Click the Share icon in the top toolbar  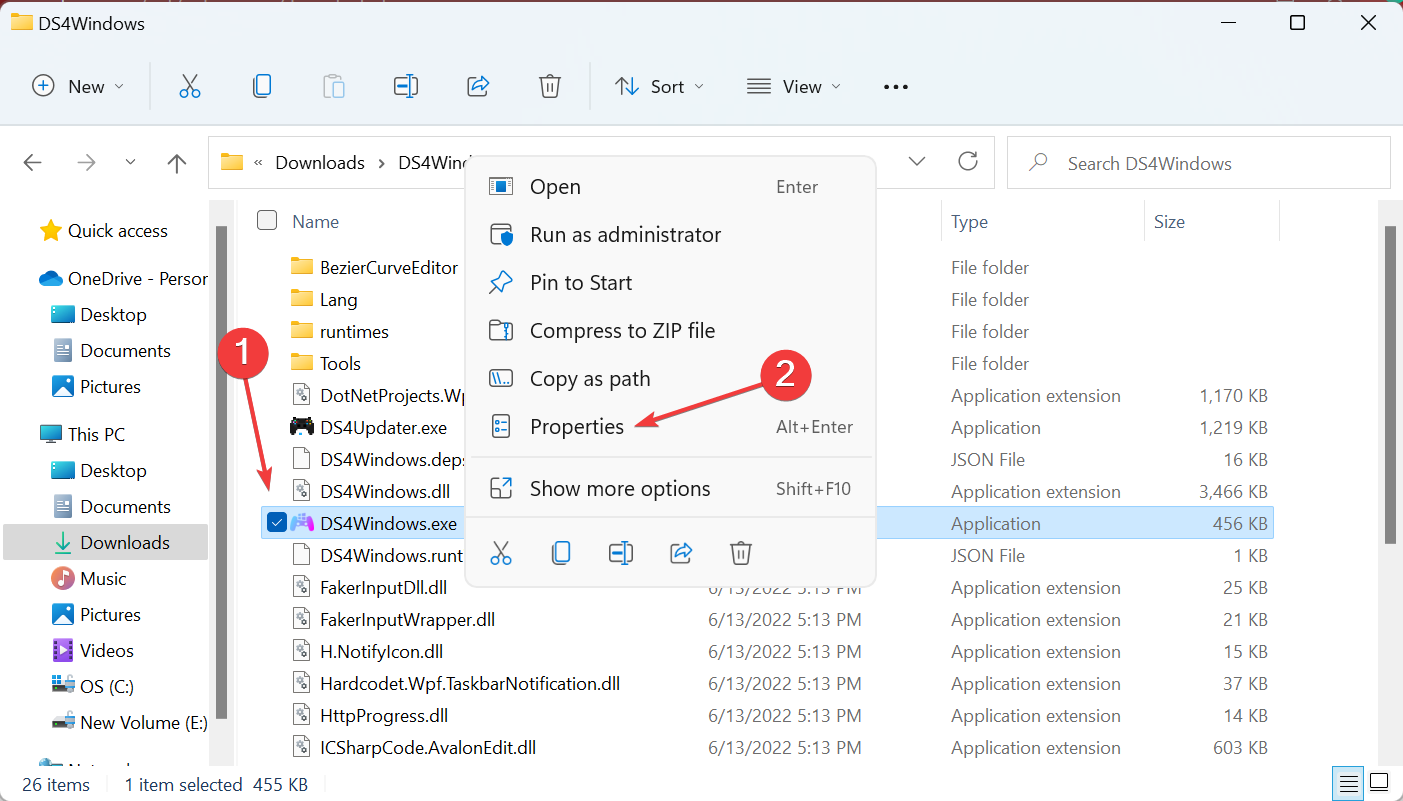pos(478,86)
